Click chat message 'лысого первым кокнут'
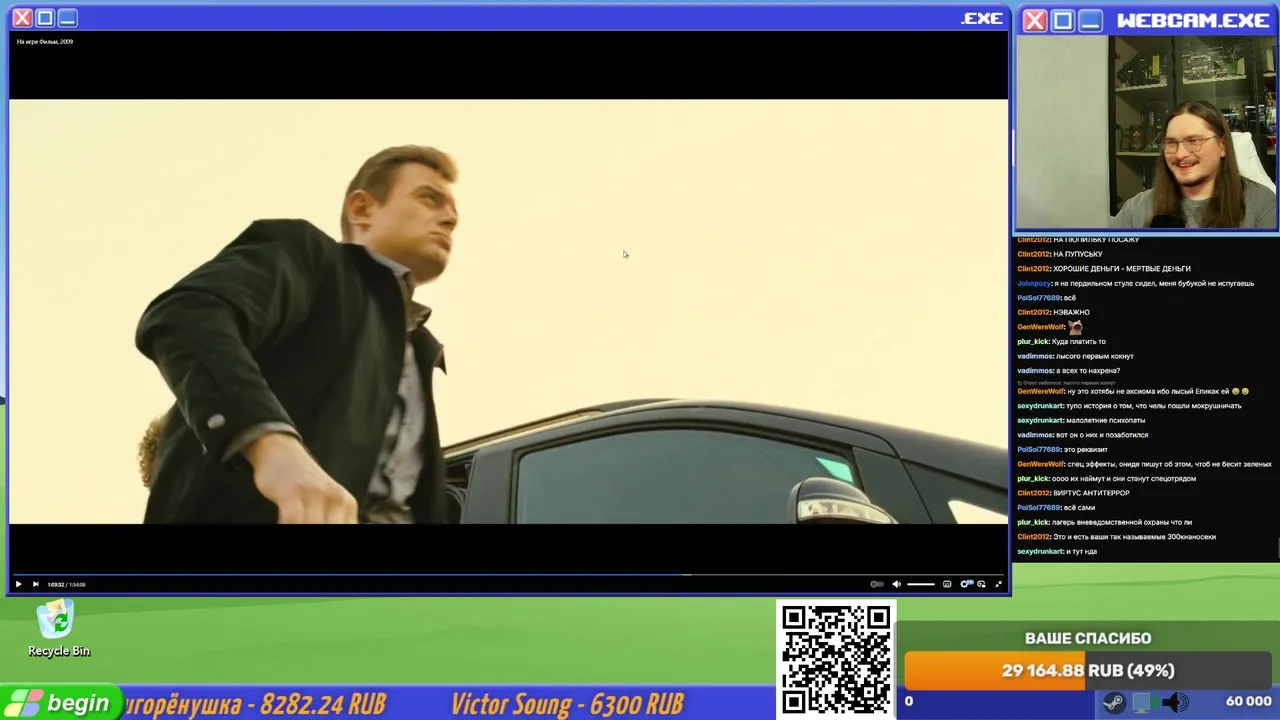Screen dimensions: 1280x720 1095,356
